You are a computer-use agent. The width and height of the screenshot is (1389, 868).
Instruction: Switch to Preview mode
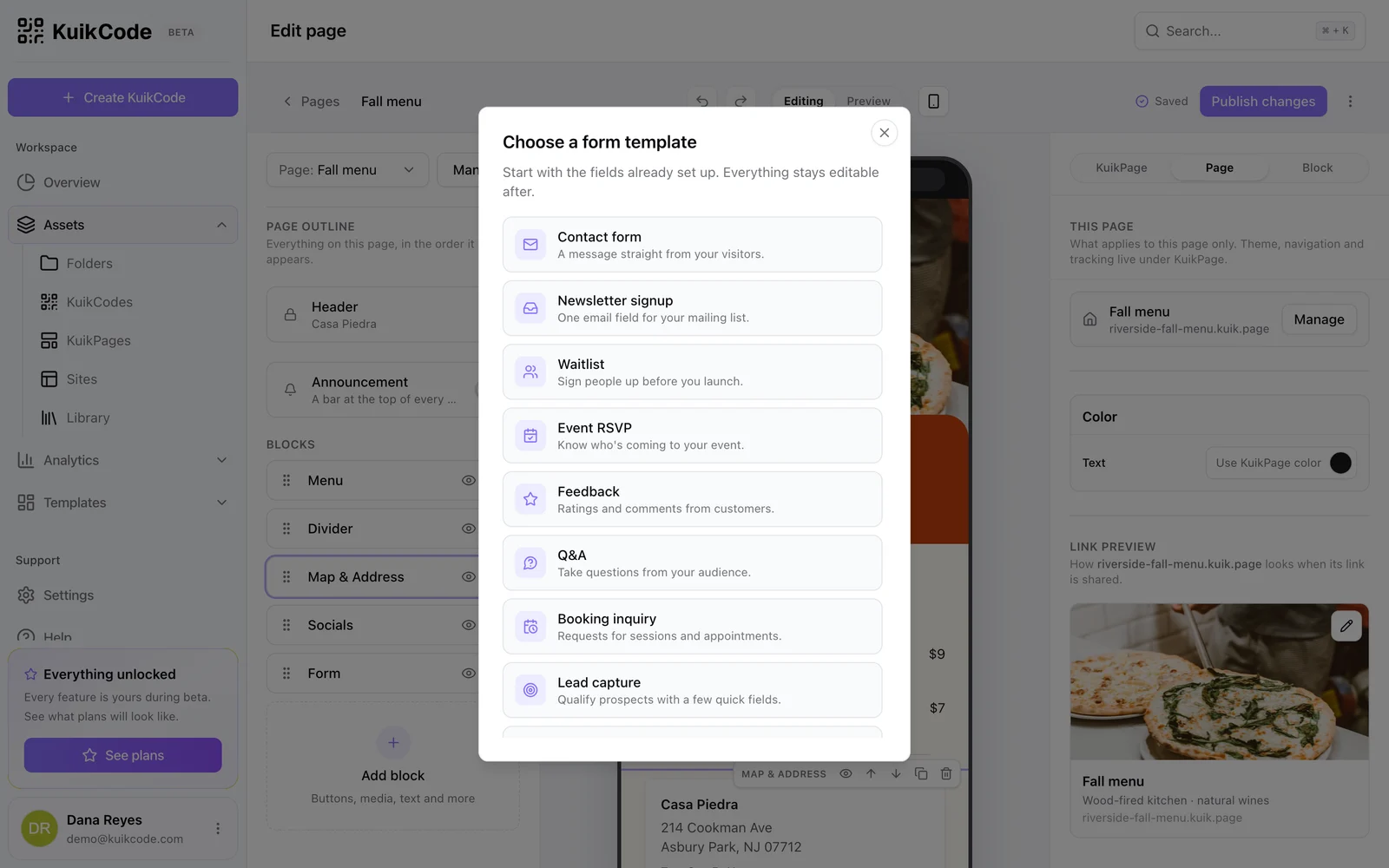[868, 102]
